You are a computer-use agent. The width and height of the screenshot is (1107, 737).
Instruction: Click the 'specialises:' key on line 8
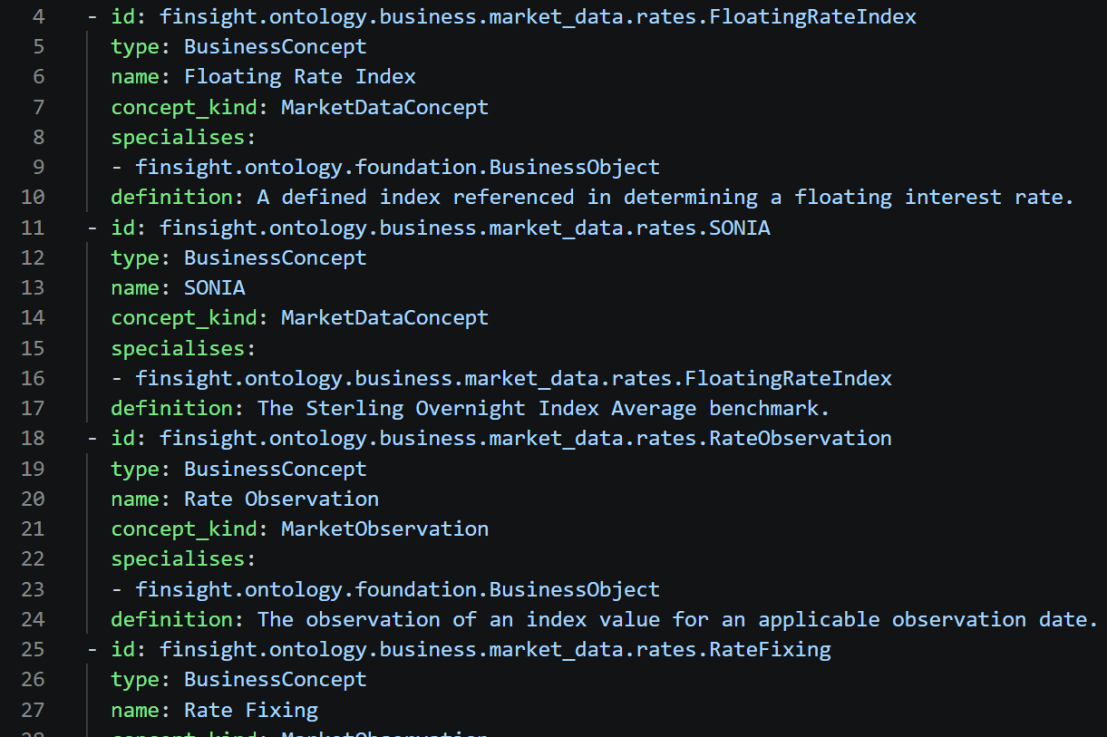click(183, 137)
